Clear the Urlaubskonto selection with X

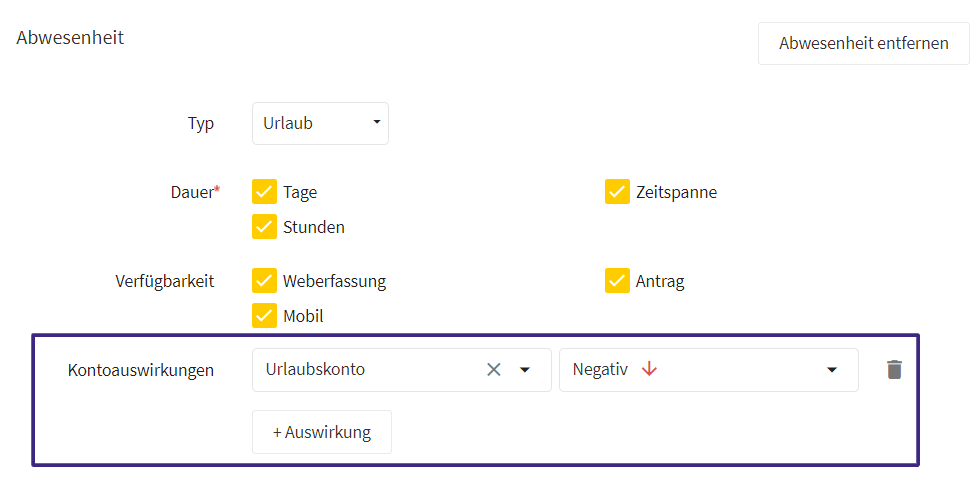(x=494, y=370)
